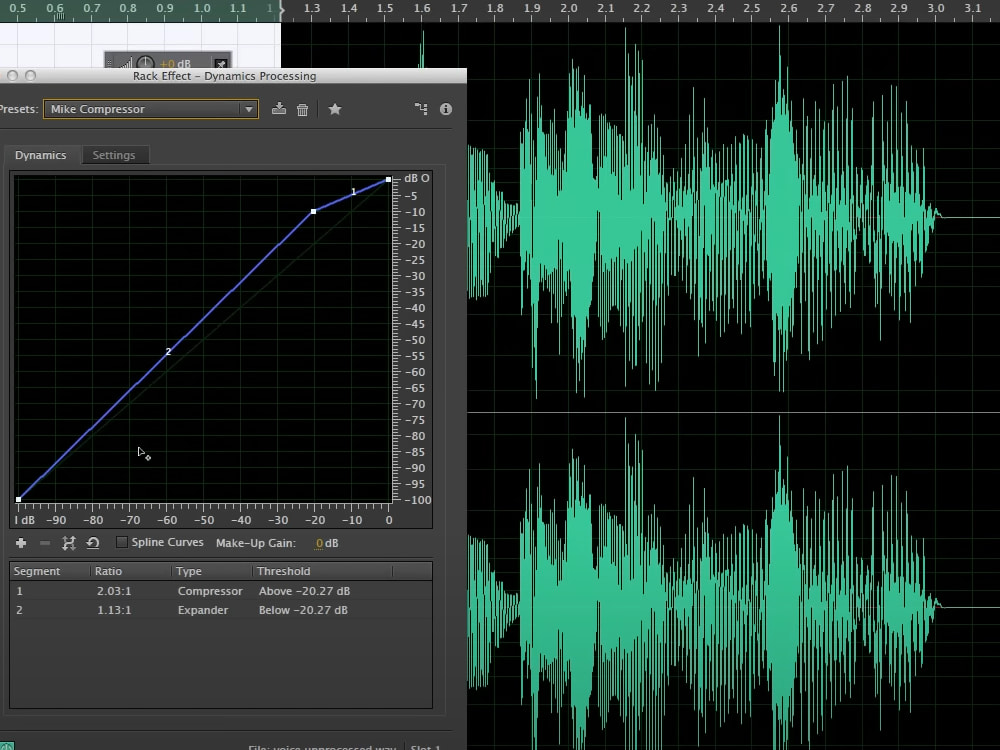Edit Make-Up Gain value 0 dB

click(x=327, y=543)
